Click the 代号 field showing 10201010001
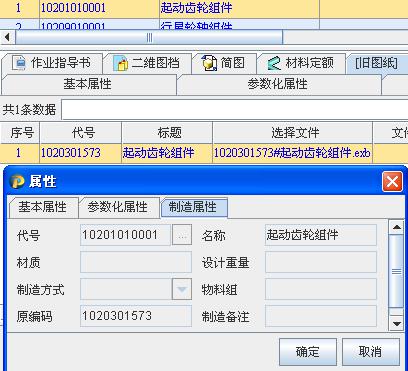 (126, 235)
